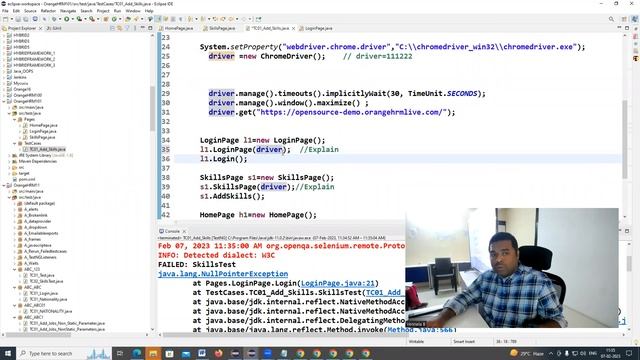The height and width of the screenshot is (360, 640).
Task: Click the Save toolbar icon
Action: point(18,19)
